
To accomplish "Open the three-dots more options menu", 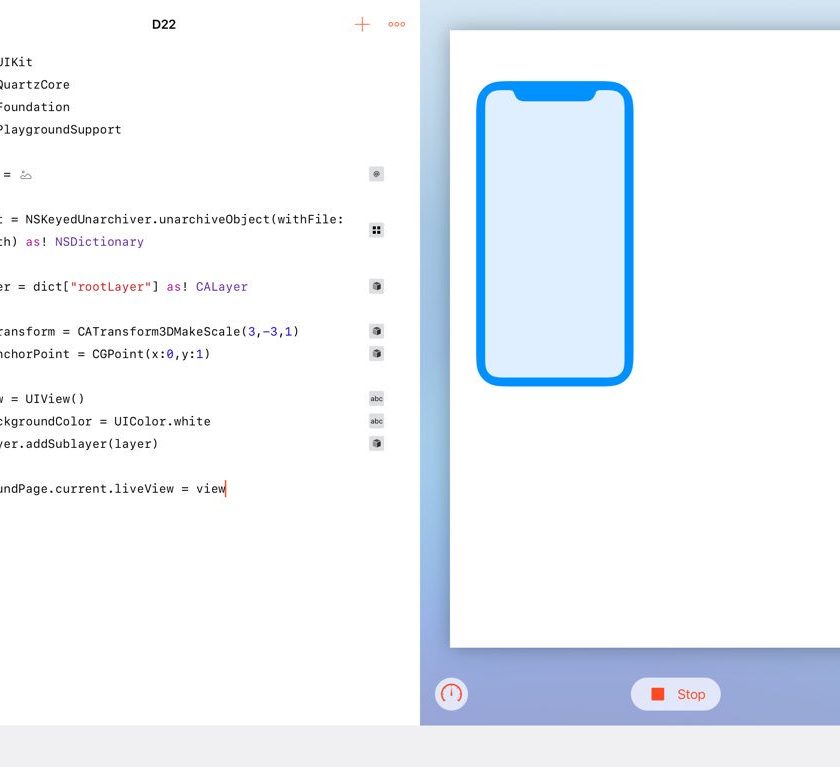I will [x=397, y=24].
